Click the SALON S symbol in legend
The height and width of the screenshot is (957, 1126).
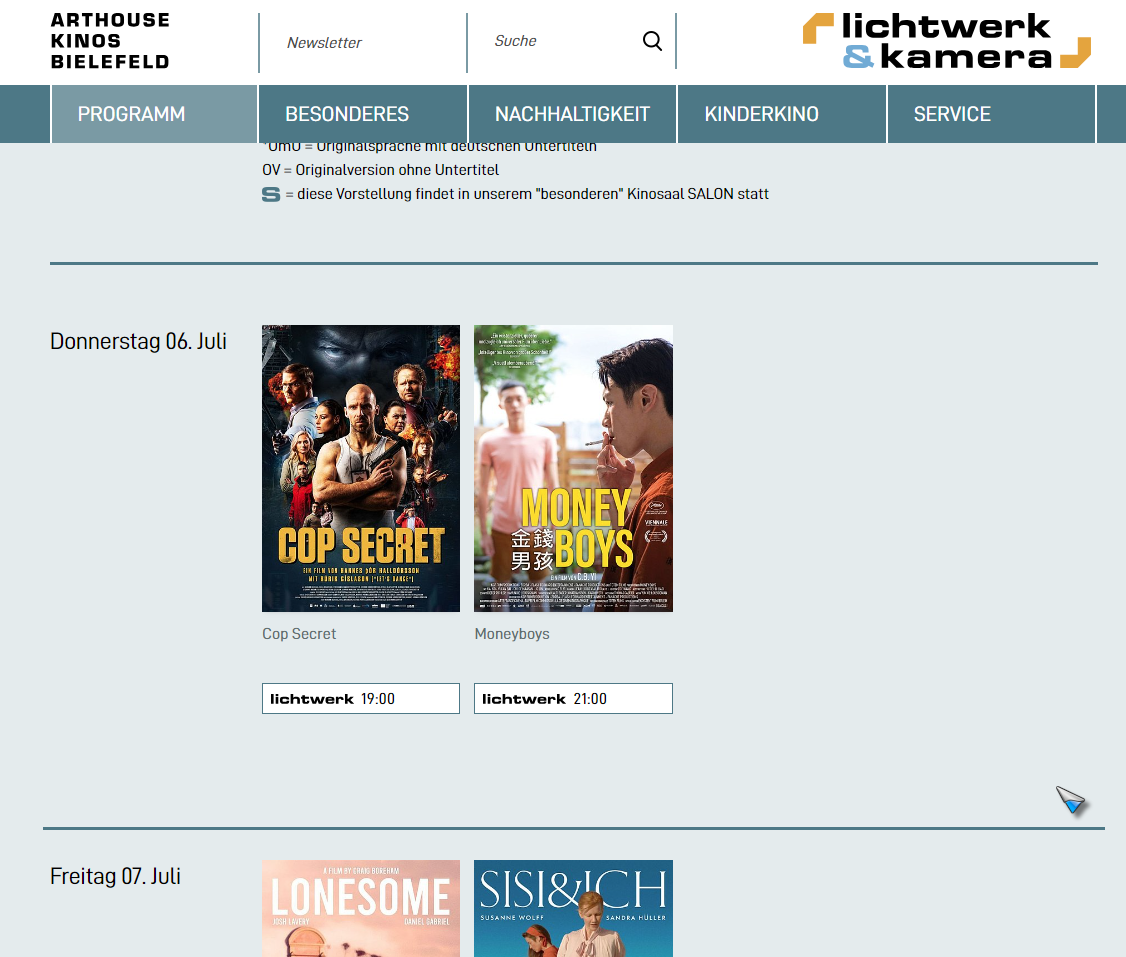pos(271,195)
